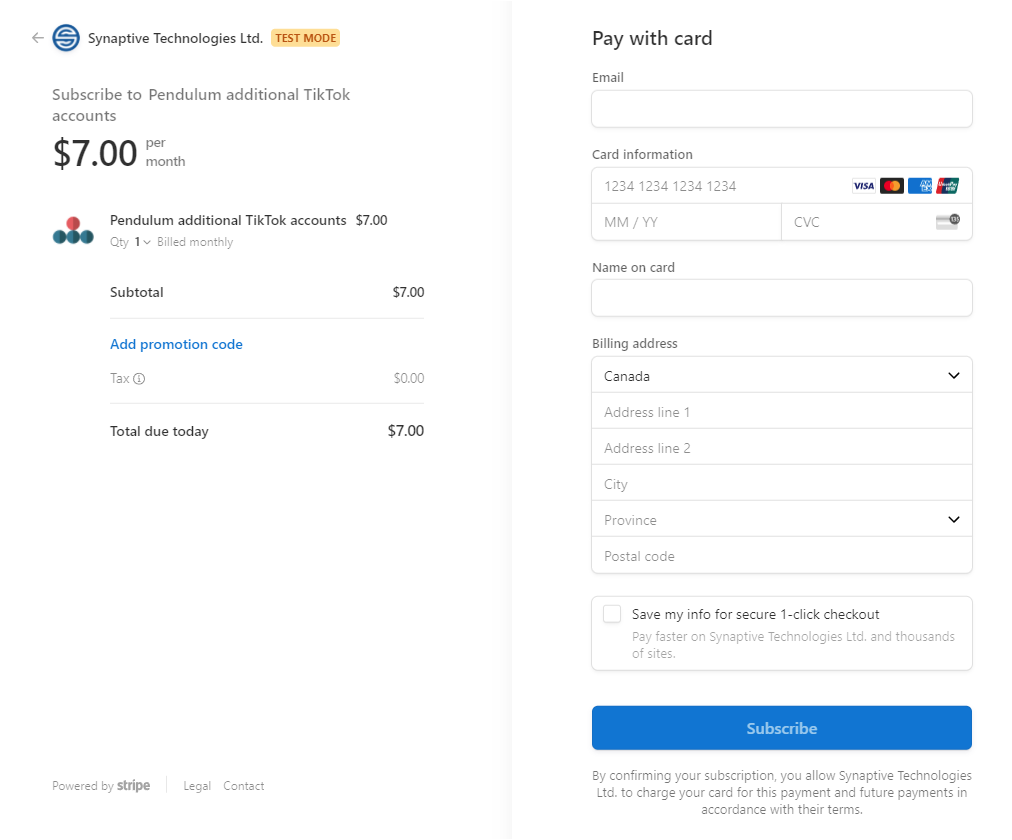Viewport: 1012px width, 840px height.
Task: Click the Synaptive Technologies logo
Action: [66, 38]
